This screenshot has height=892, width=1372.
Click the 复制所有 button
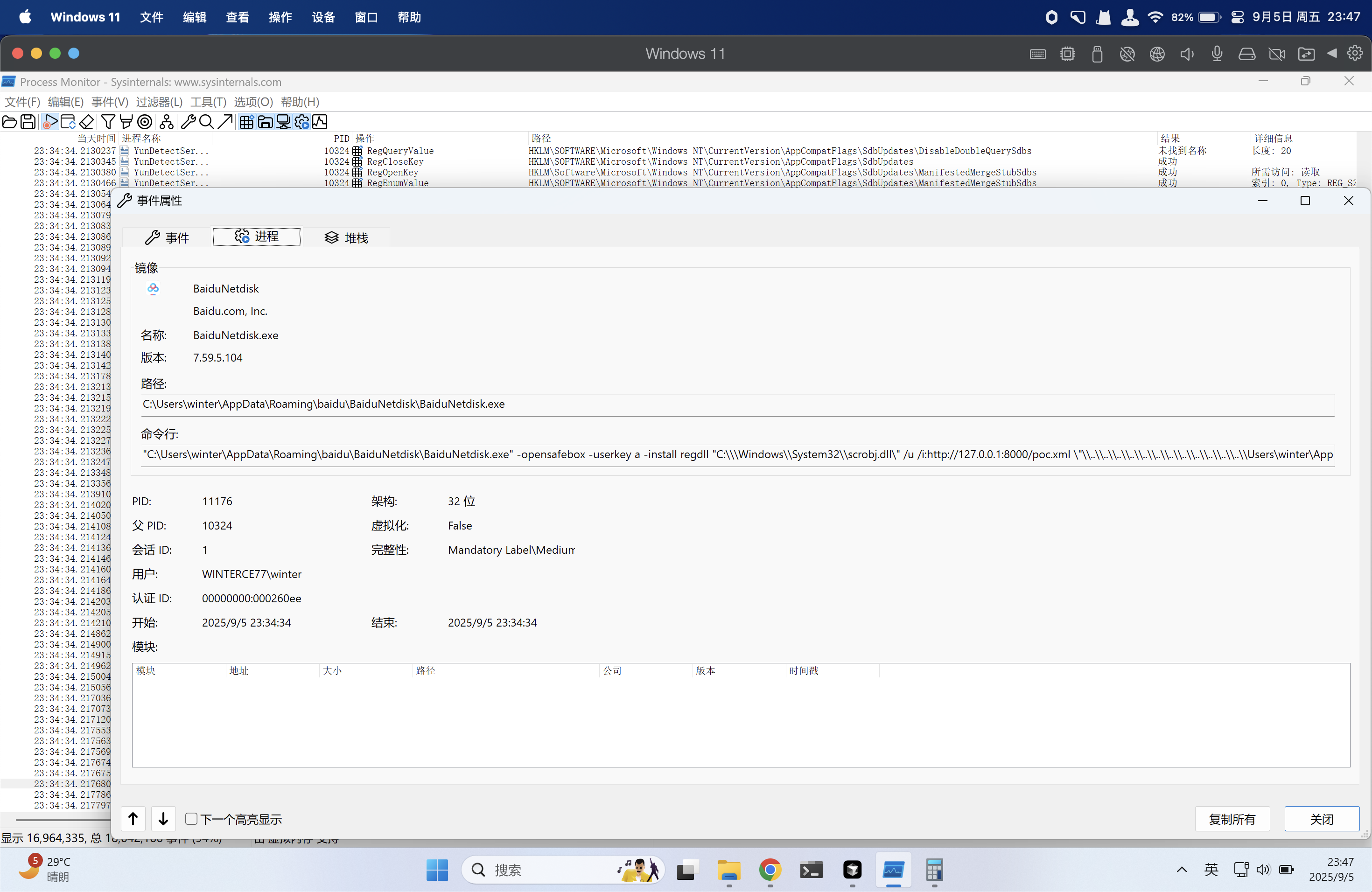pos(1232,819)
